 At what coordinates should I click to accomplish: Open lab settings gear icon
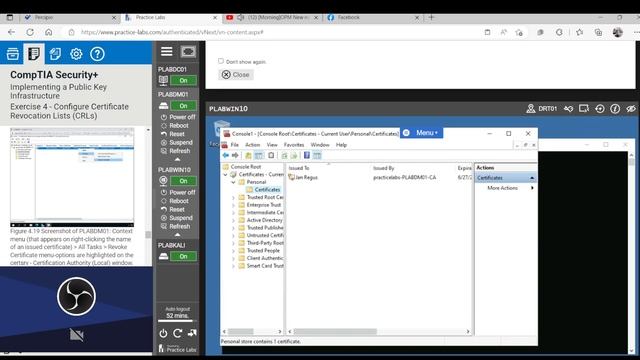[x=76, y=54]
